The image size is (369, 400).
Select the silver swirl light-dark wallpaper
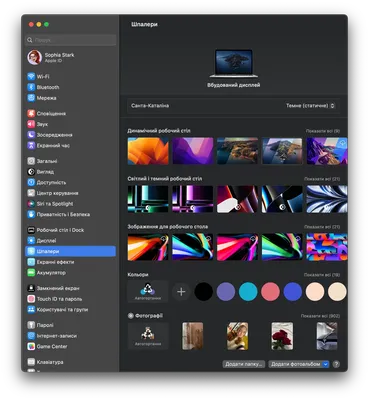click(327, 199)
